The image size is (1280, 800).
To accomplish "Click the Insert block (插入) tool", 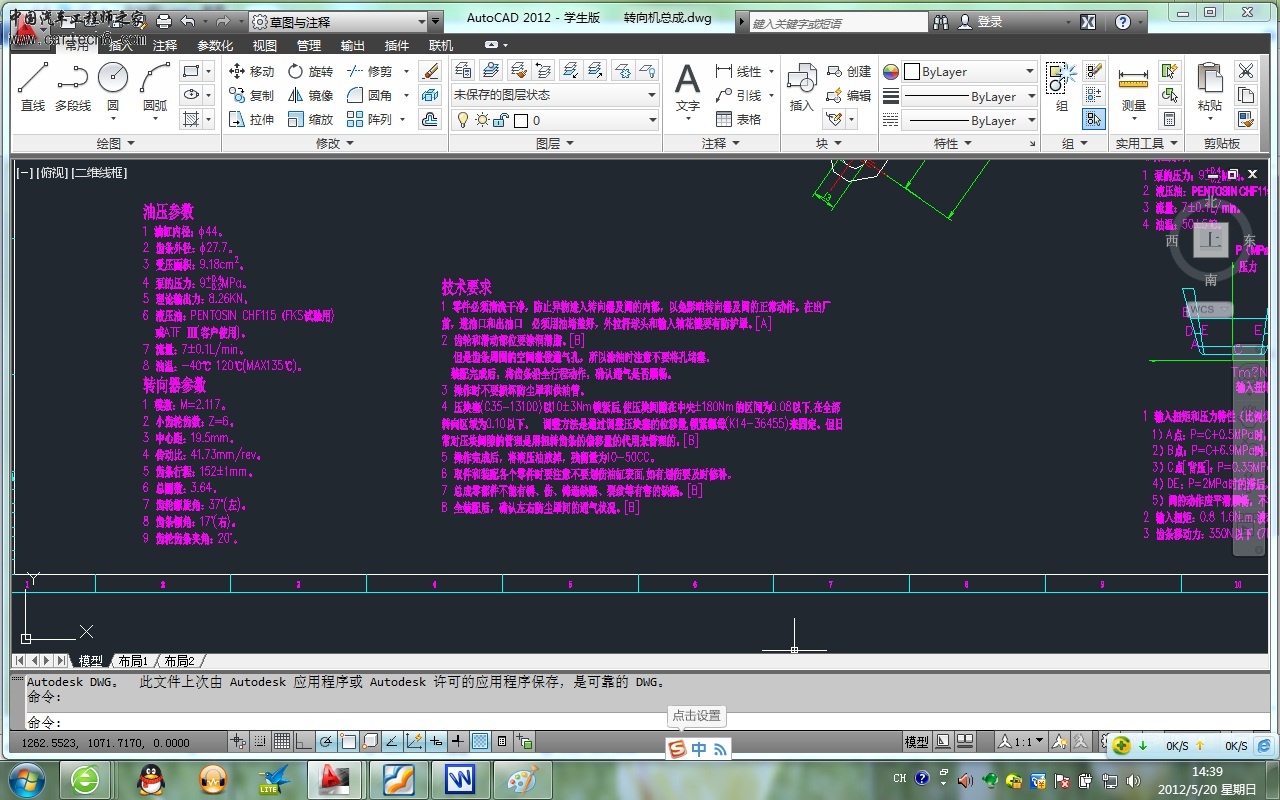I will (x=802, y=87).
